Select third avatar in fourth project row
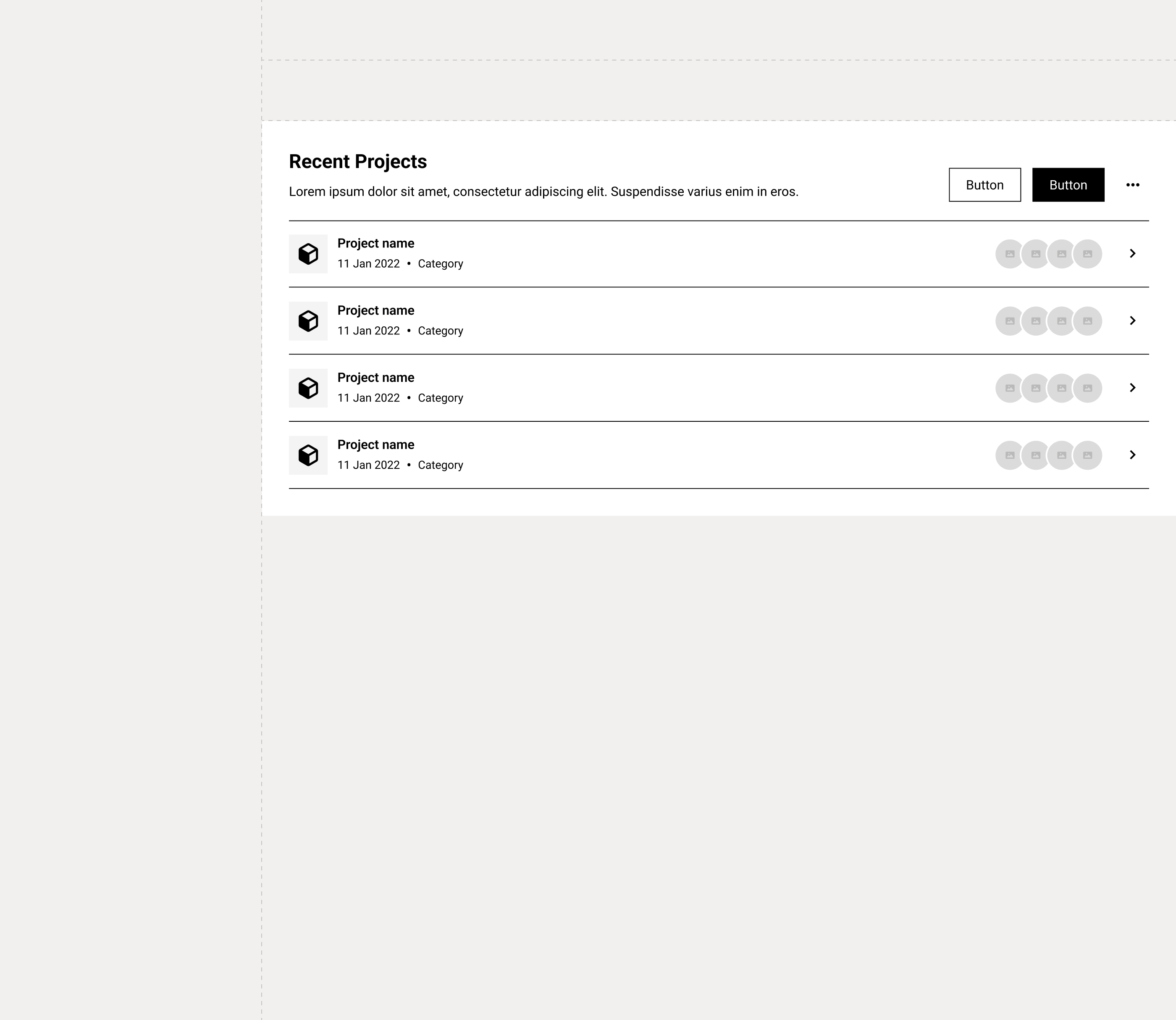The width and height of the screenshot is (1176, 1020). [x=1062, y=455]
